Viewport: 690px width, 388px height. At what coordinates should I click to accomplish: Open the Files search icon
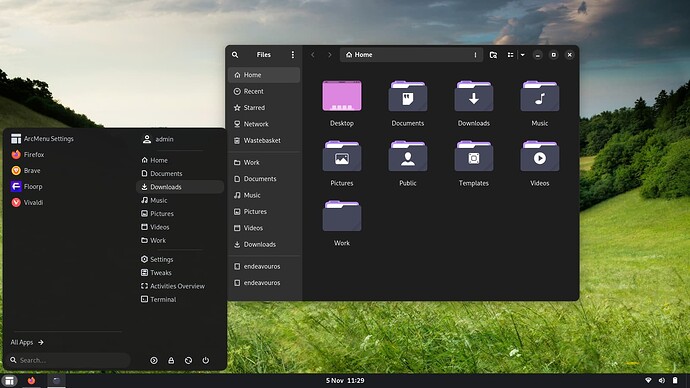tap(235, 55)
